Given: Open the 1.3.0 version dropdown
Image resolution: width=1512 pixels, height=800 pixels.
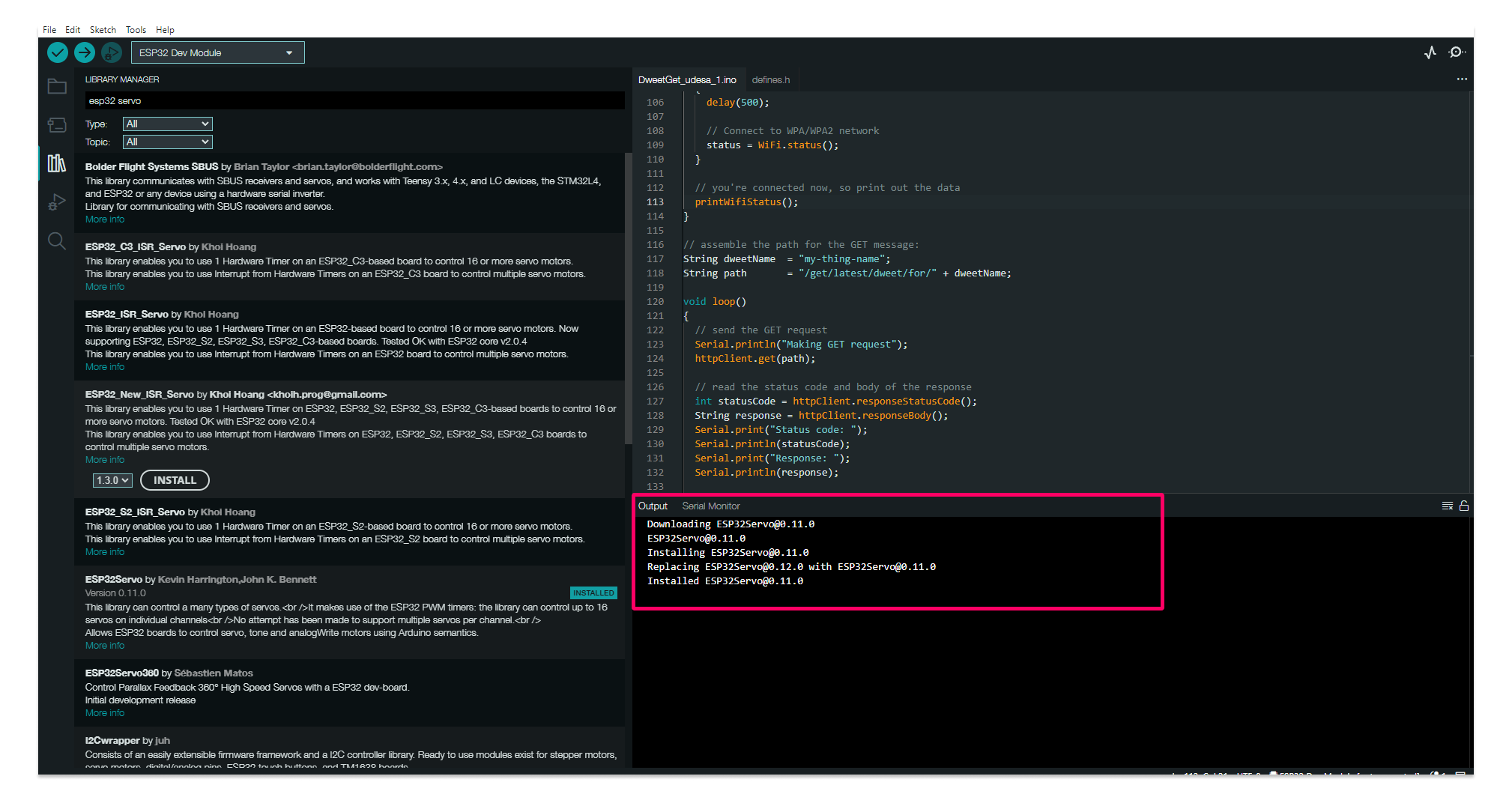Looking at the screenshot, I should [x=112, y=480].
